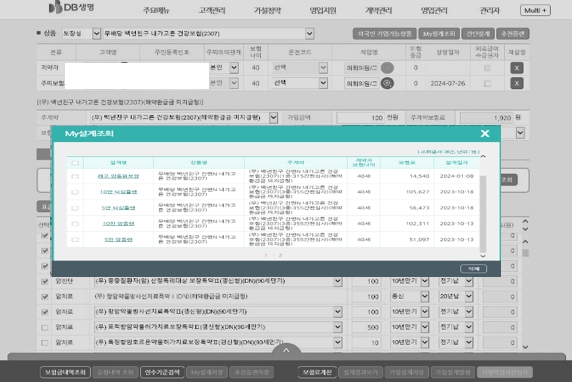Open the 종신 period dropdown
This screenshot has height=383, width=572.
[x=425, y=297]
